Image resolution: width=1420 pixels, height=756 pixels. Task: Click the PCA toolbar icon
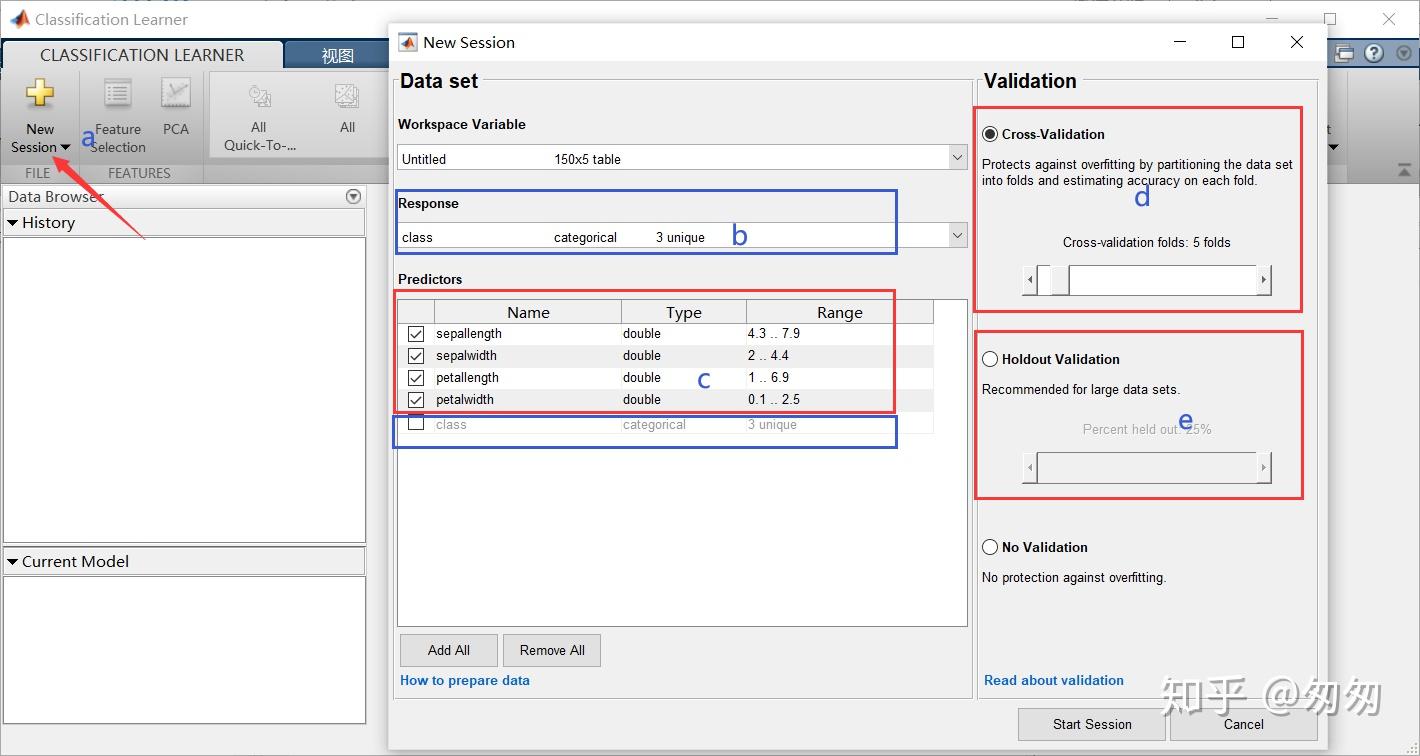tap(176, 97)
